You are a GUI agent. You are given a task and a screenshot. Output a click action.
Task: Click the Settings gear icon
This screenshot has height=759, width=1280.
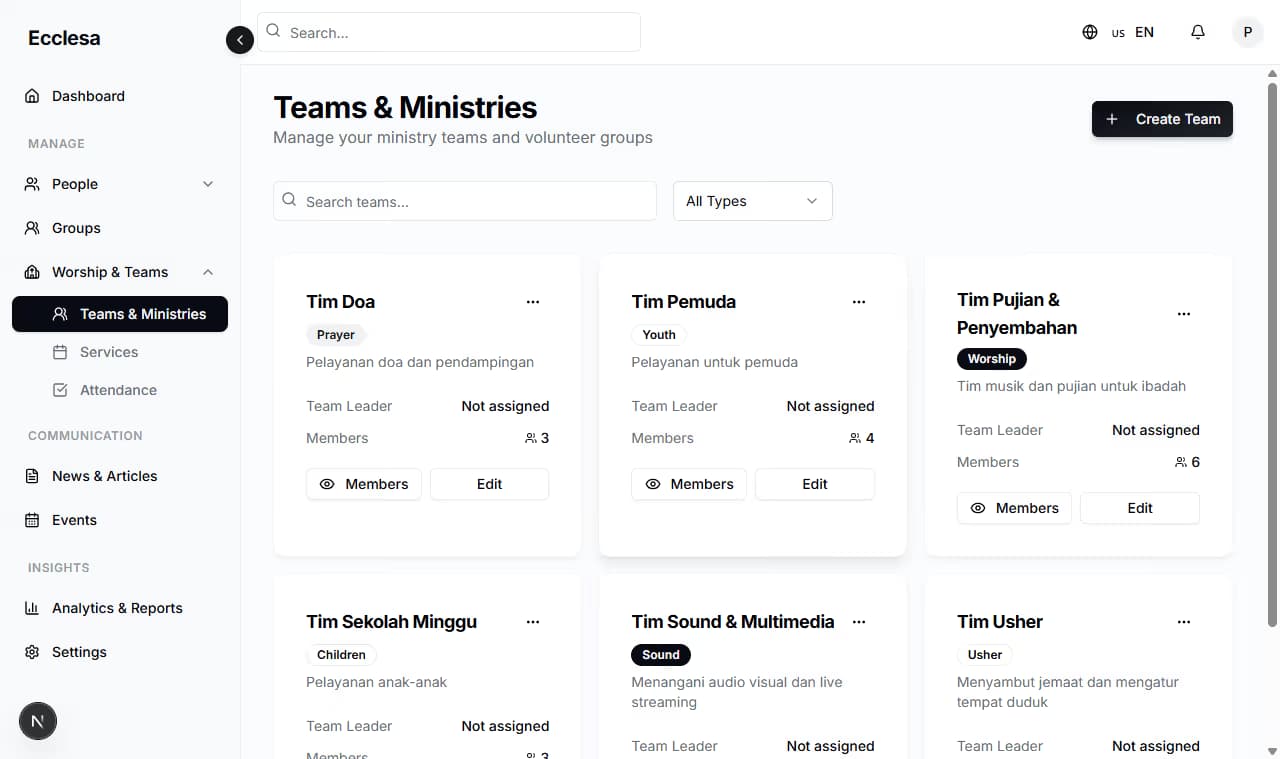pos(32,652)
